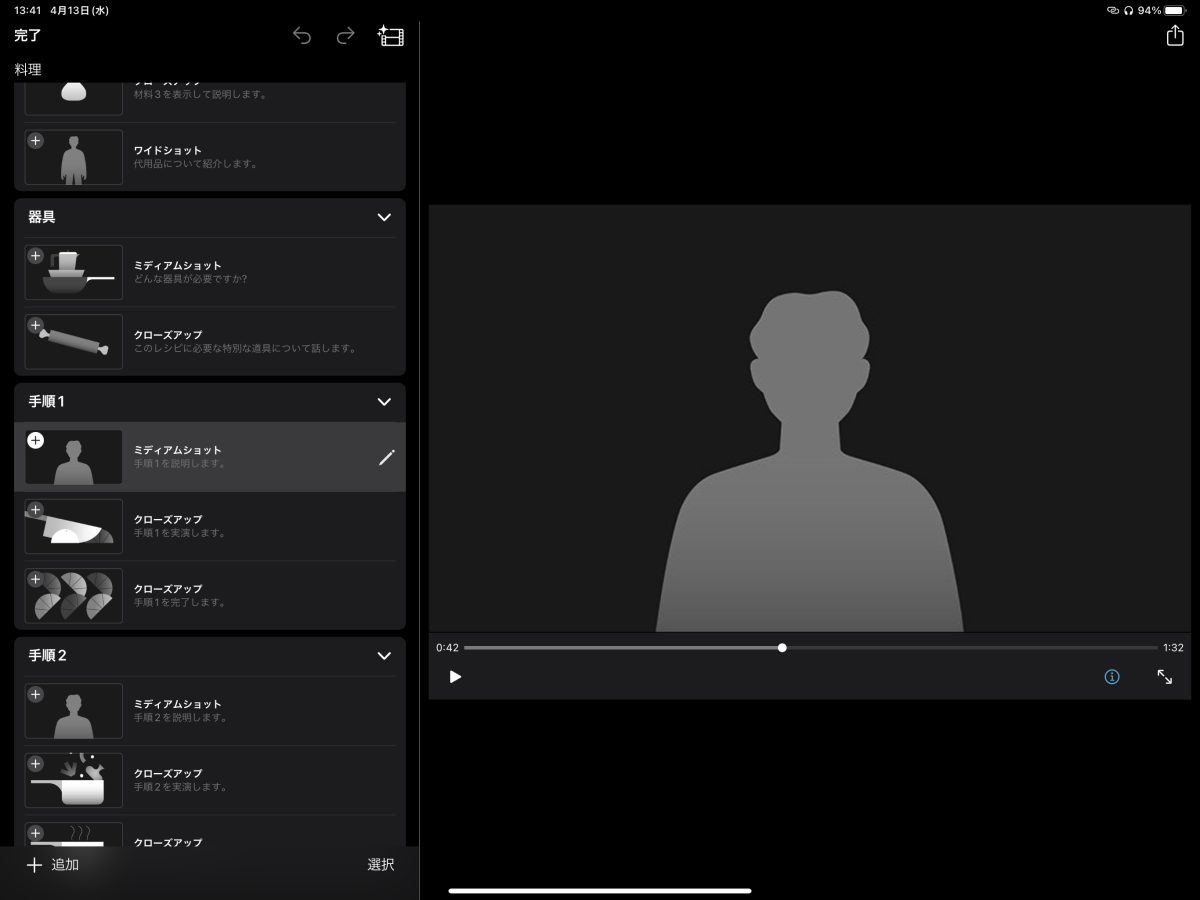The image size is (1200, 900).
Task: Click the large video preview area
Action: point(810,419)
